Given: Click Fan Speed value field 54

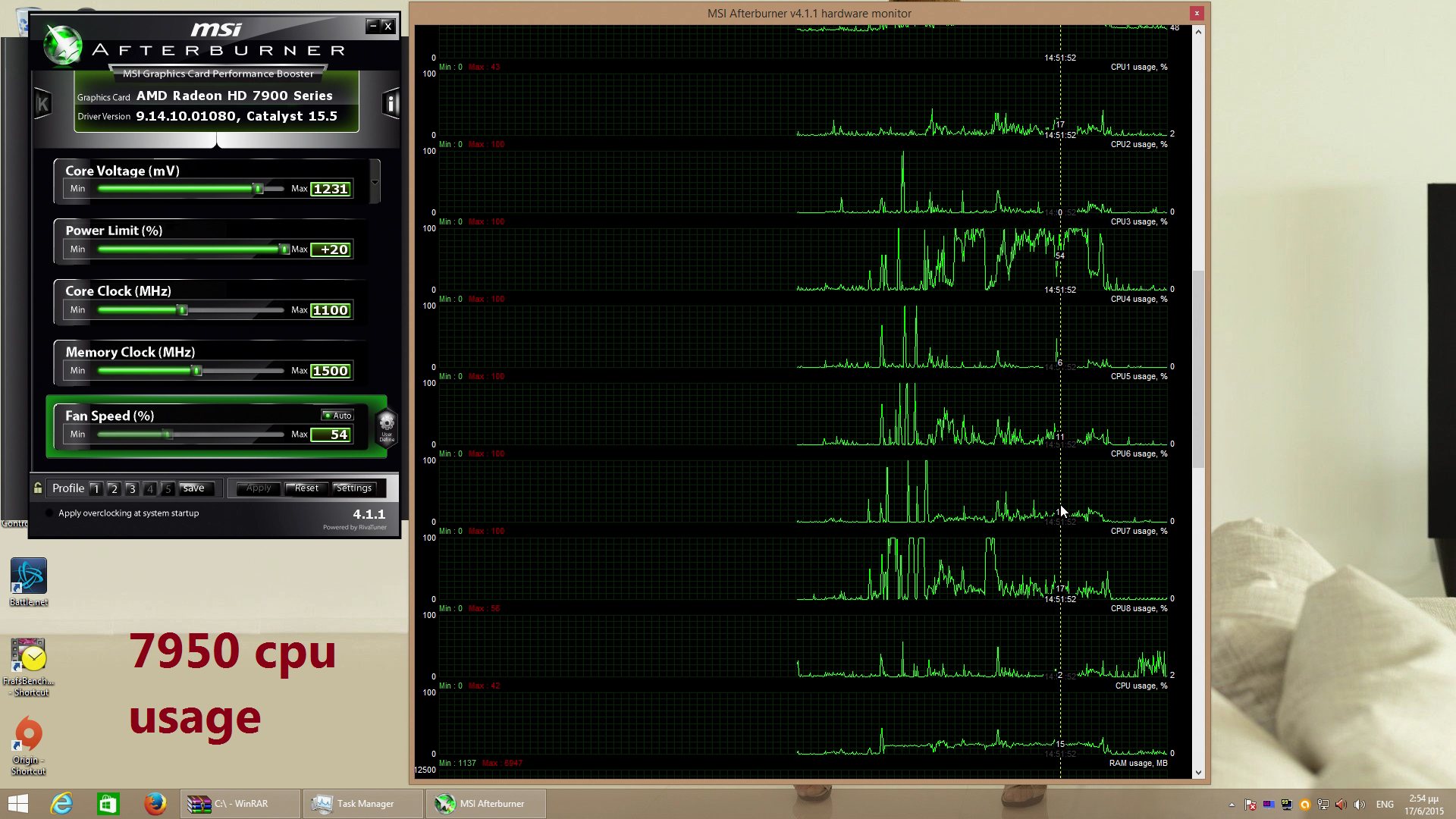Looking at the screenshot, I should coord(331,435).
